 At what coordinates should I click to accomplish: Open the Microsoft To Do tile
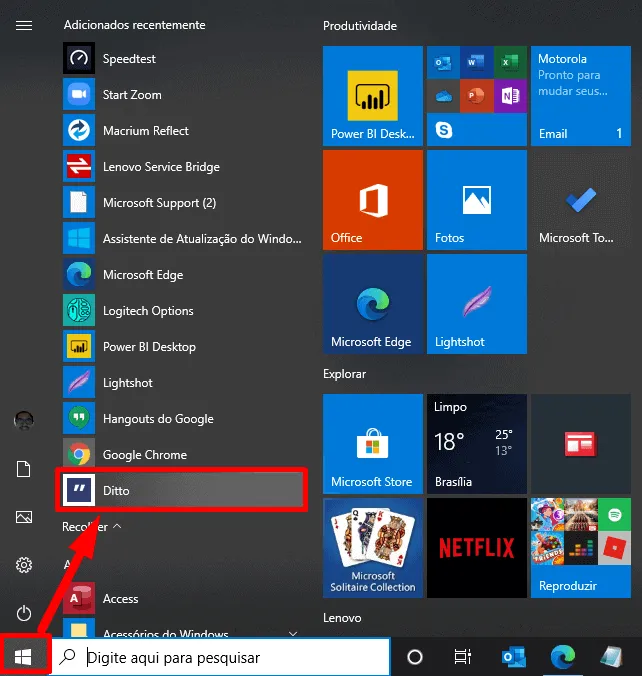pyautogui.click(x=581, y=200)
